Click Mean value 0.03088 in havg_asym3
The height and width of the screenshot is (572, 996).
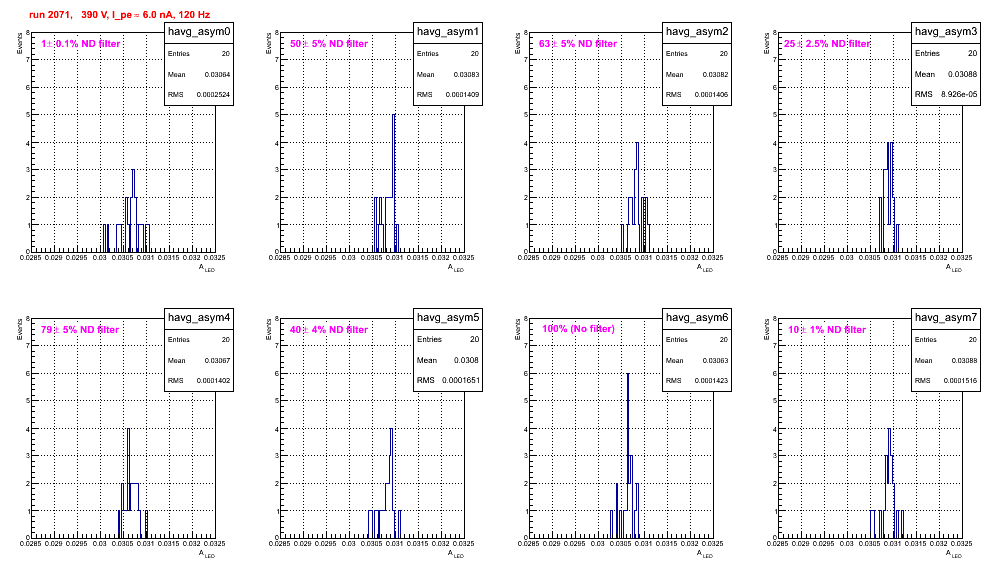click(x=962, y=74)
